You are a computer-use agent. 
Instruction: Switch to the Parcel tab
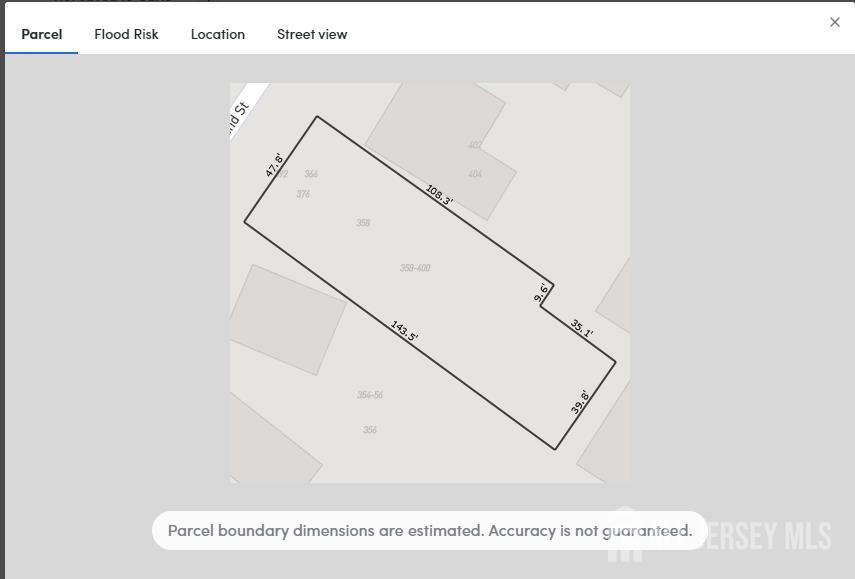(x=42, y=34)
